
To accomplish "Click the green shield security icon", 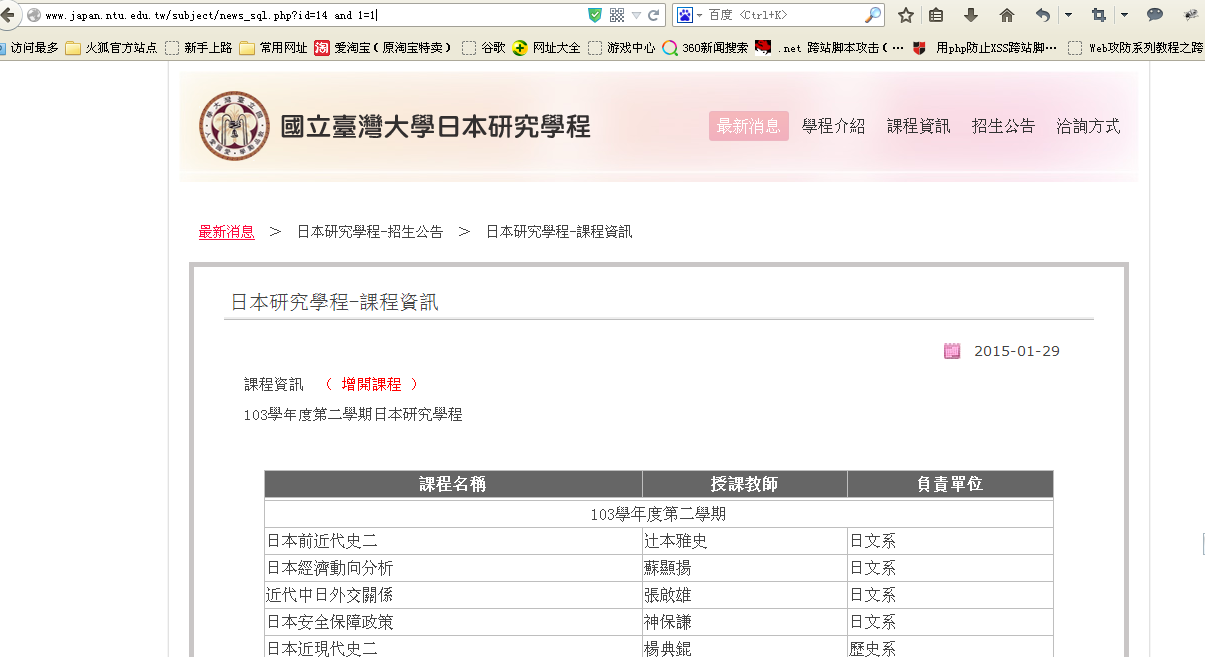I will pyautogui.click(x=595, y=15).
